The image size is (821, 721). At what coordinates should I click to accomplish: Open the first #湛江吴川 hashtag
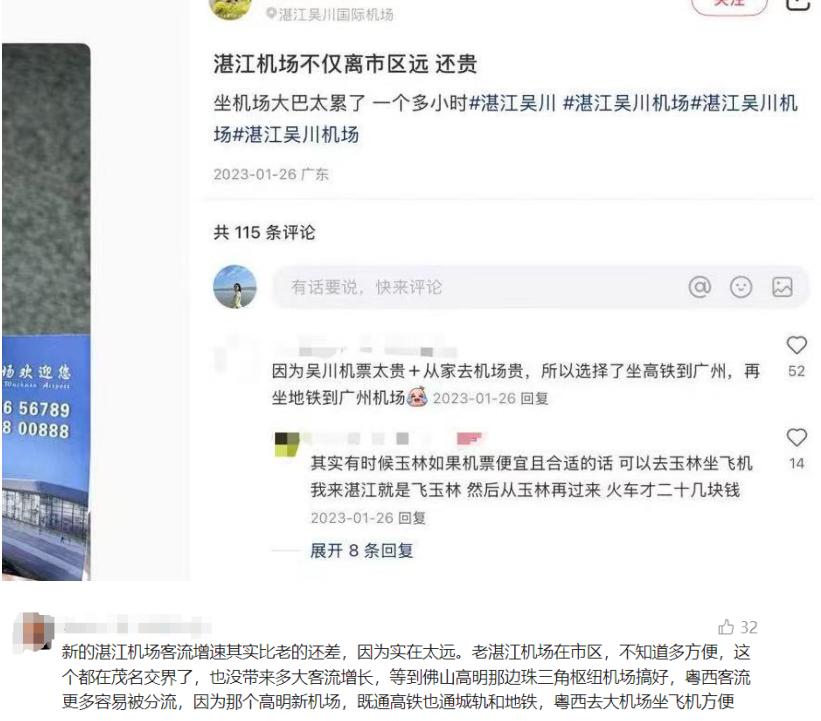512,103
